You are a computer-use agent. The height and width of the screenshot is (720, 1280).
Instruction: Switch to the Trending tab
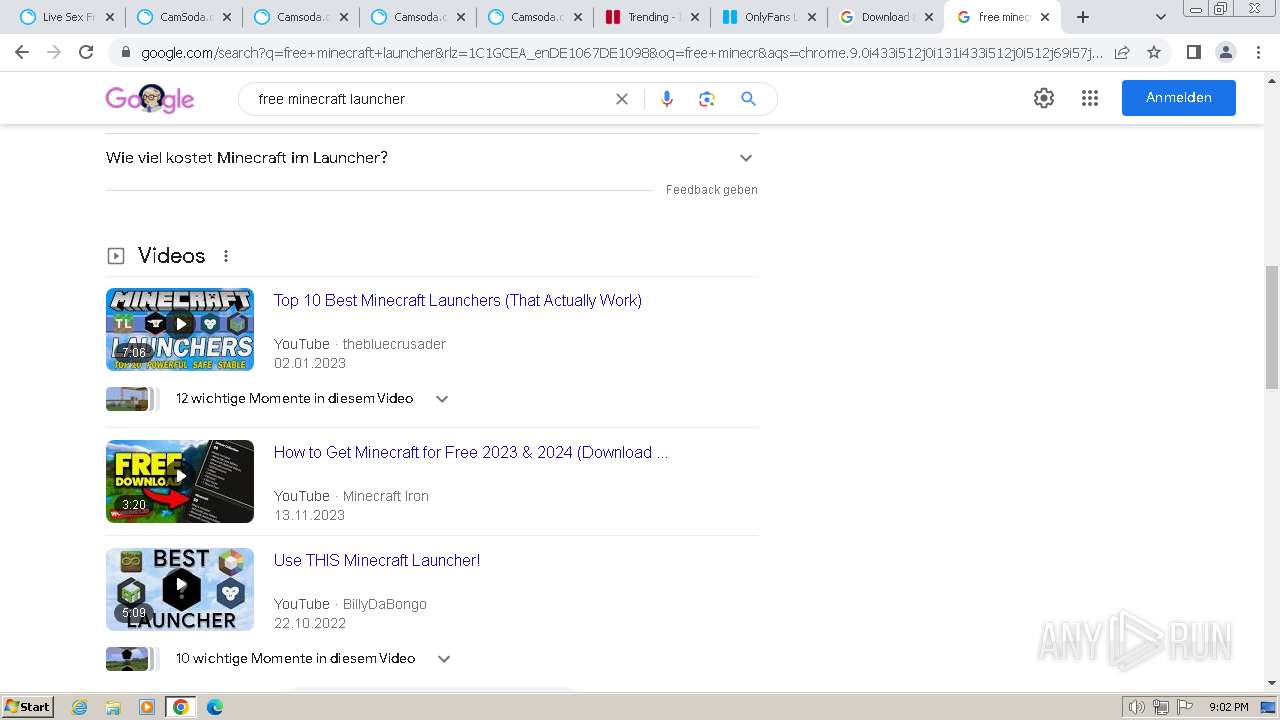point(652,17)
